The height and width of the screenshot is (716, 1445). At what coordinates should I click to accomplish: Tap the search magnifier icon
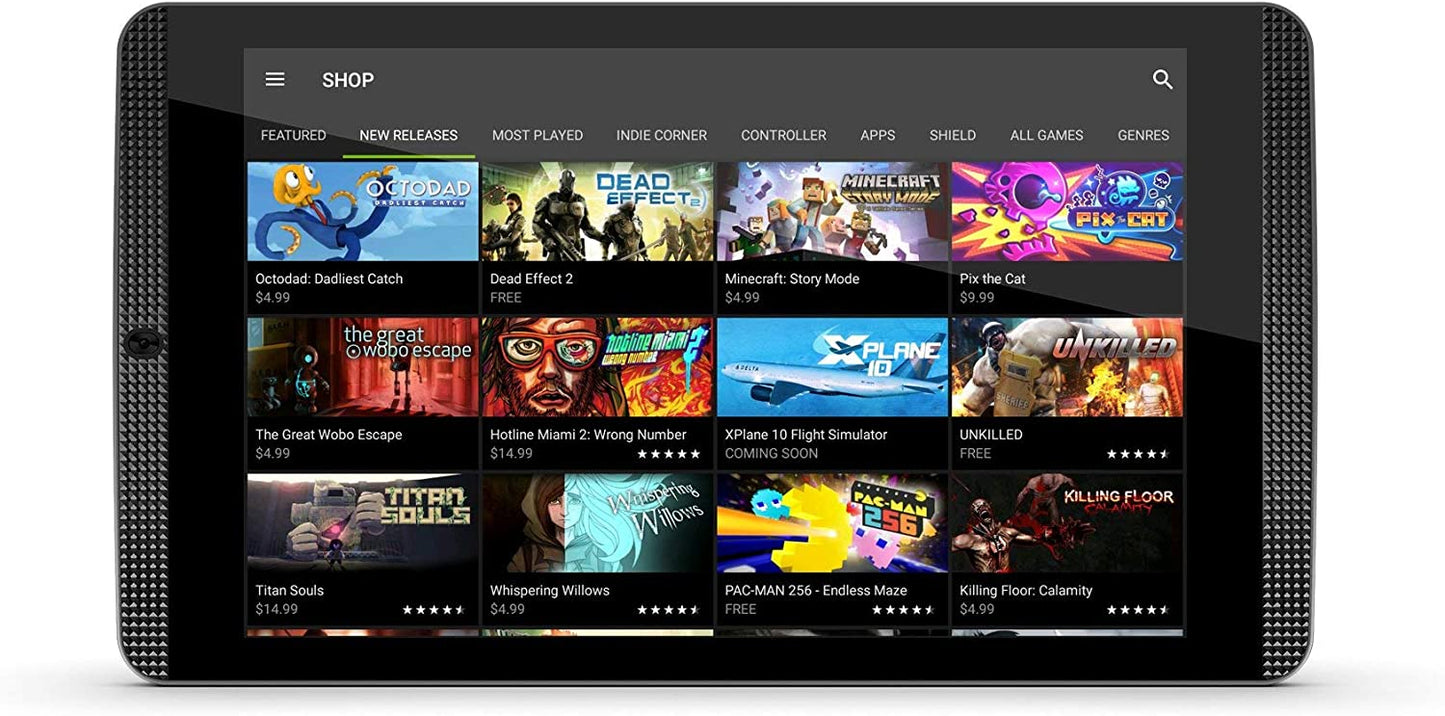pyautogui.click(x=1162, y=80)
